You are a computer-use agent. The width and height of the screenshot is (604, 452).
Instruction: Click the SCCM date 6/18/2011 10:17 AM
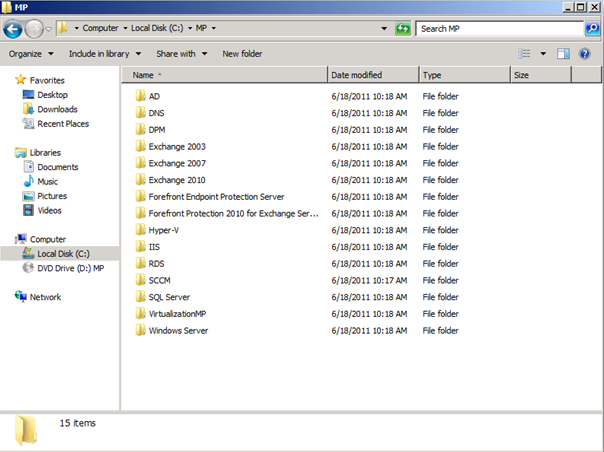click(369, 281)
